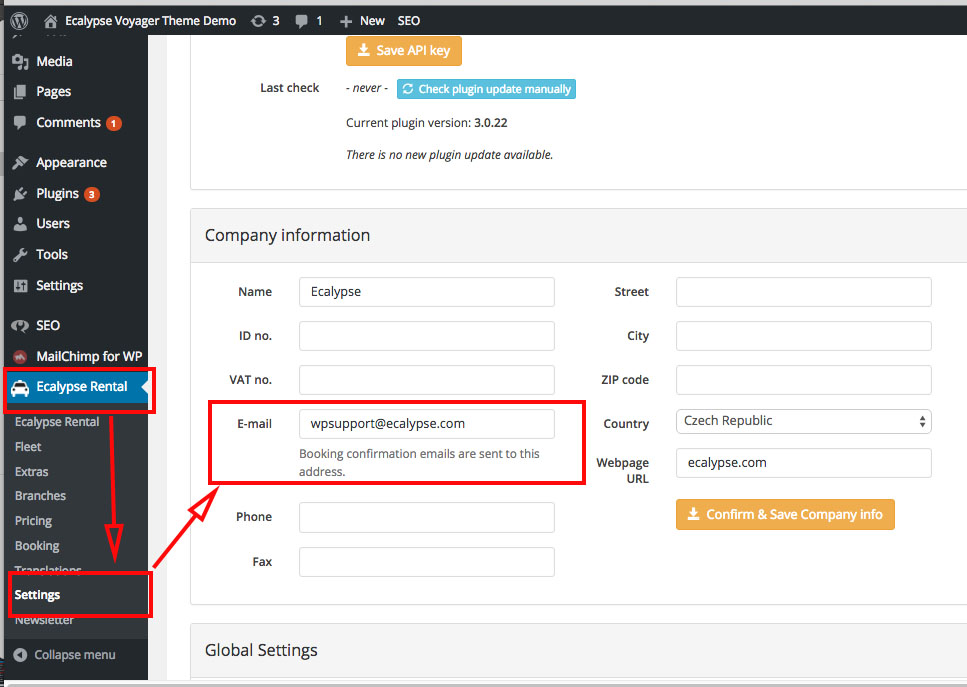Click the ZIP code input field
Screen dimensions: 967x687
pyautogui.click(x=804, y=380)
